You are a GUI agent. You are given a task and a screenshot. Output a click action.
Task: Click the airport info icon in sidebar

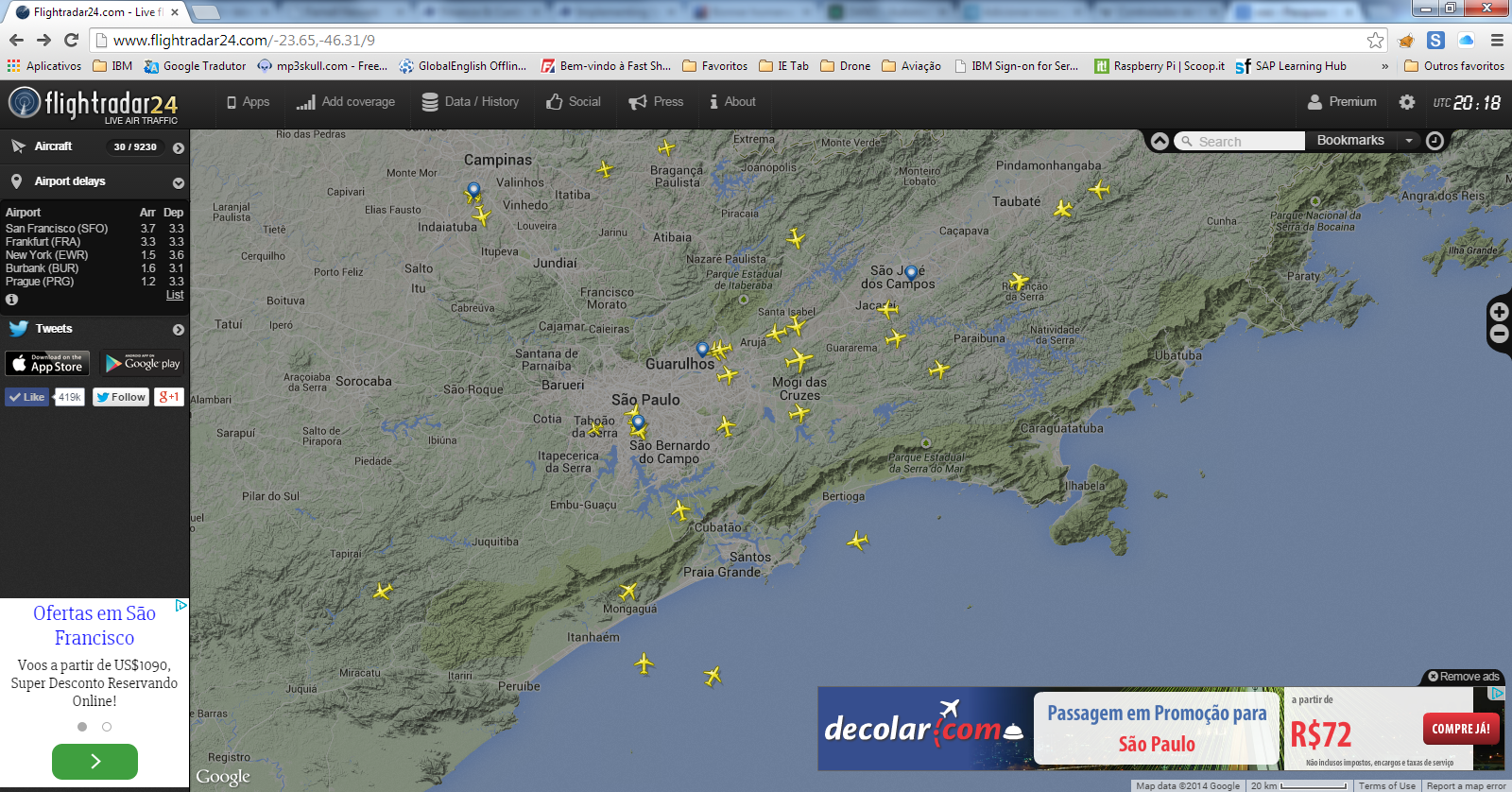(x=12, y=300)
